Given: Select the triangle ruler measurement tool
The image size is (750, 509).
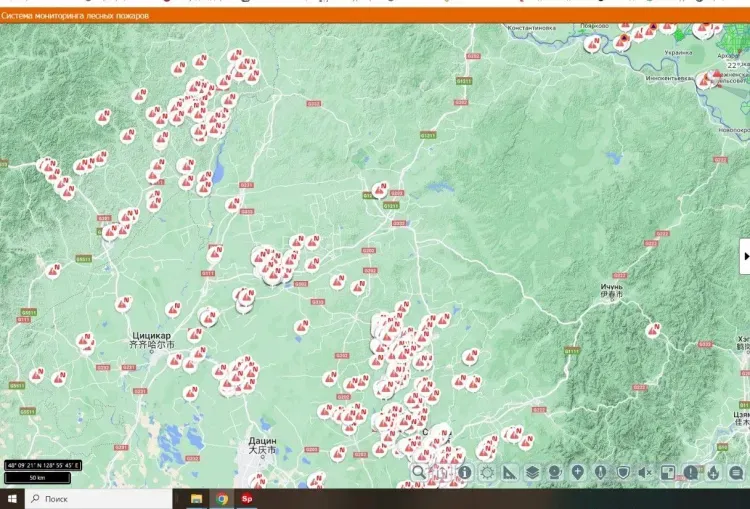Looking at the screenshot, I should tap(509, 472).
